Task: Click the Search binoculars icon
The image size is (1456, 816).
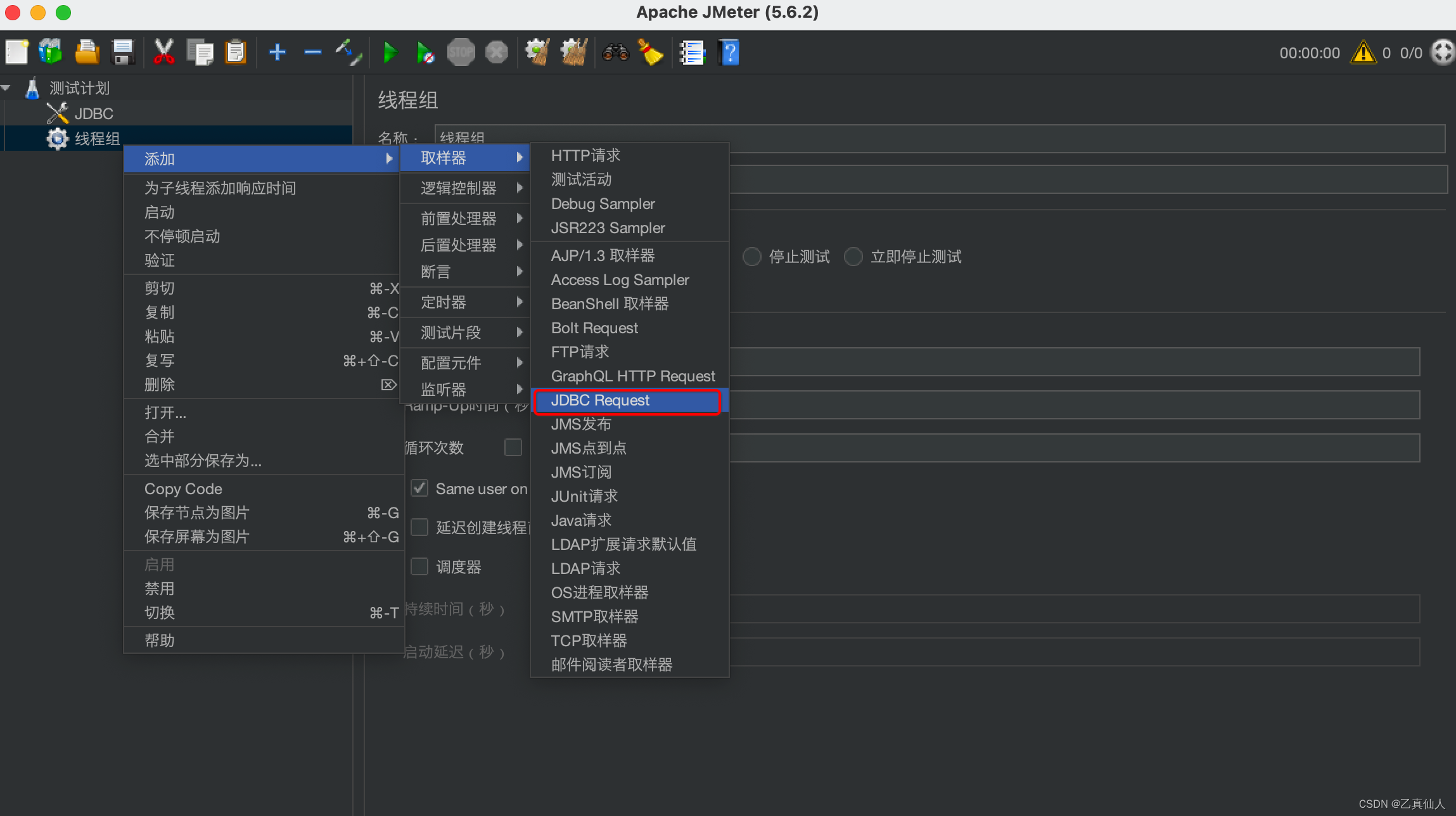Action: click(x=615, y=53)
